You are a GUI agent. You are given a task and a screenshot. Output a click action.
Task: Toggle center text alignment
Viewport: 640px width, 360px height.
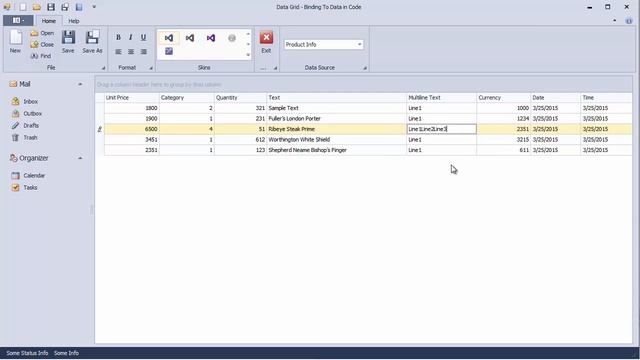point(131,52)
